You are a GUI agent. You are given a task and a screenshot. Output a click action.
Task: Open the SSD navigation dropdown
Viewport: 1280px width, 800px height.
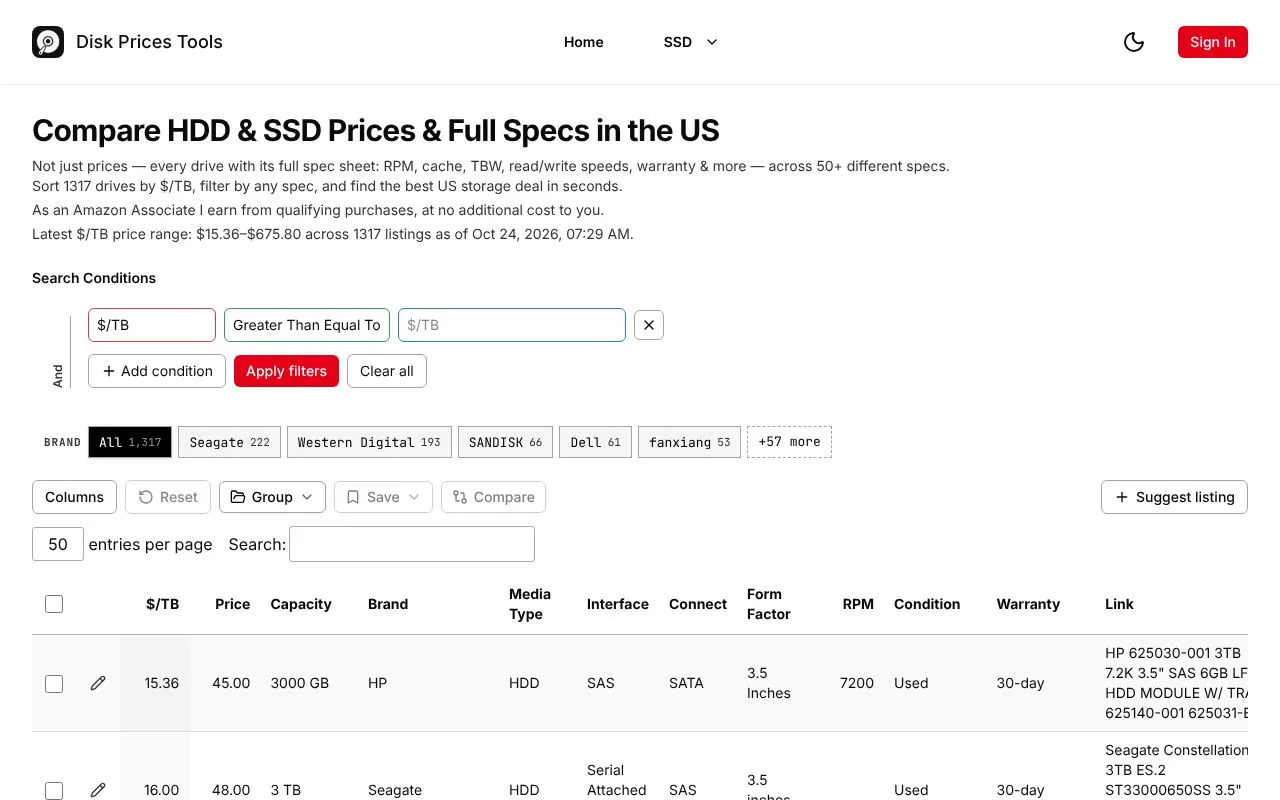point(691,42)
